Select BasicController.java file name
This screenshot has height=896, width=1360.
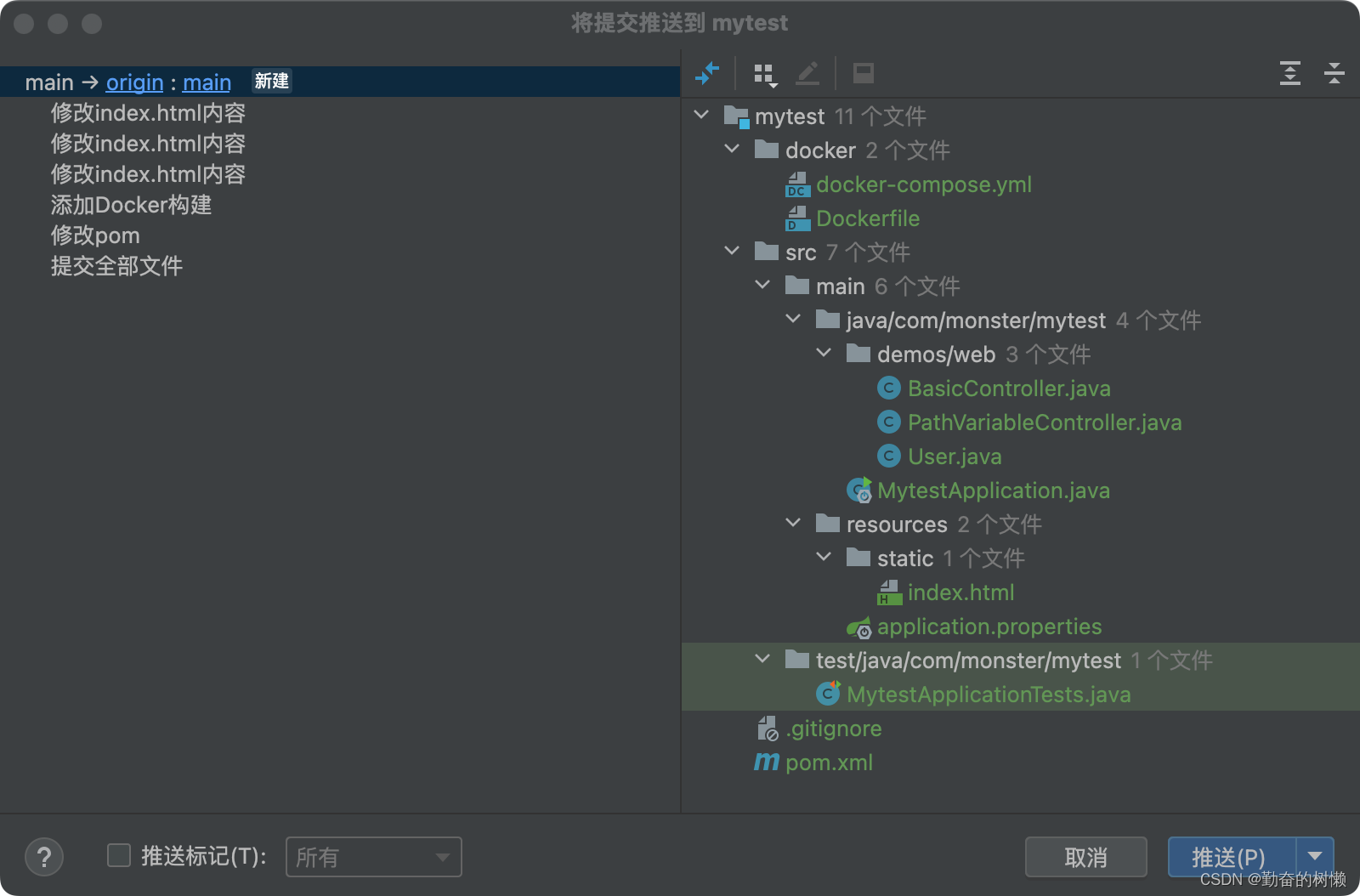[x=1009, y=388]
